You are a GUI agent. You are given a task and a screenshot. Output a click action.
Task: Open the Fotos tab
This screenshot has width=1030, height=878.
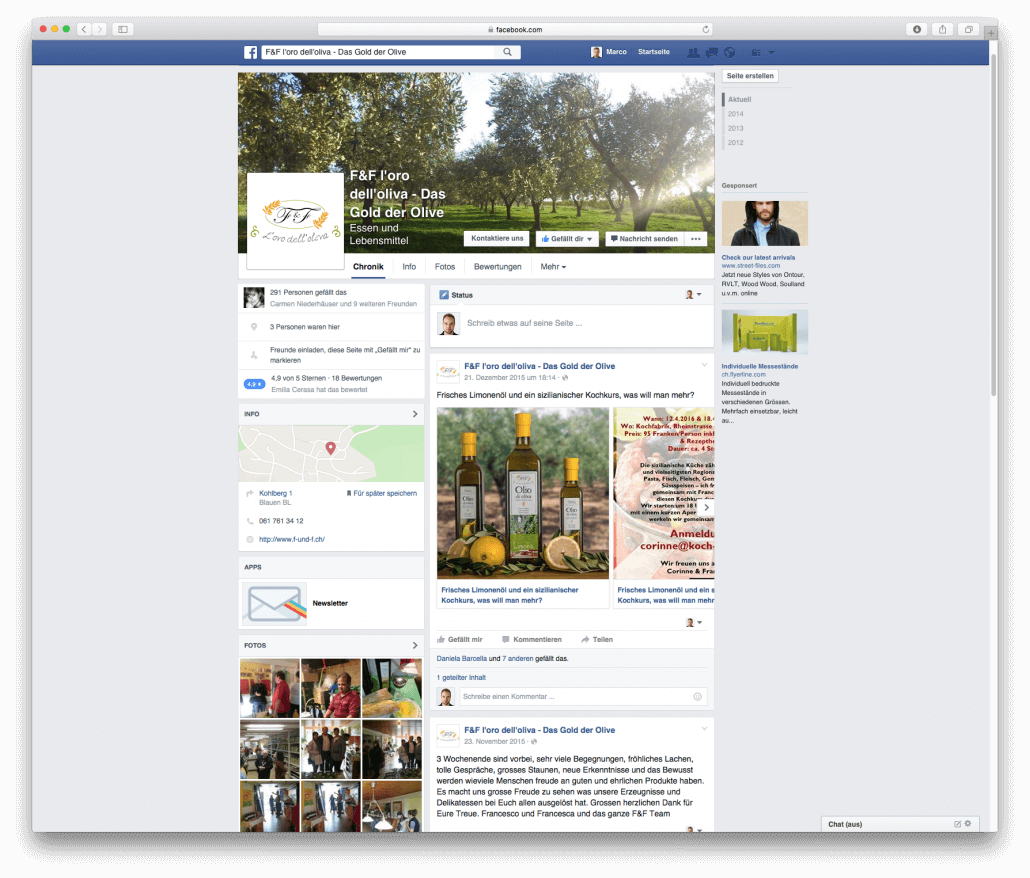[445, 267]
